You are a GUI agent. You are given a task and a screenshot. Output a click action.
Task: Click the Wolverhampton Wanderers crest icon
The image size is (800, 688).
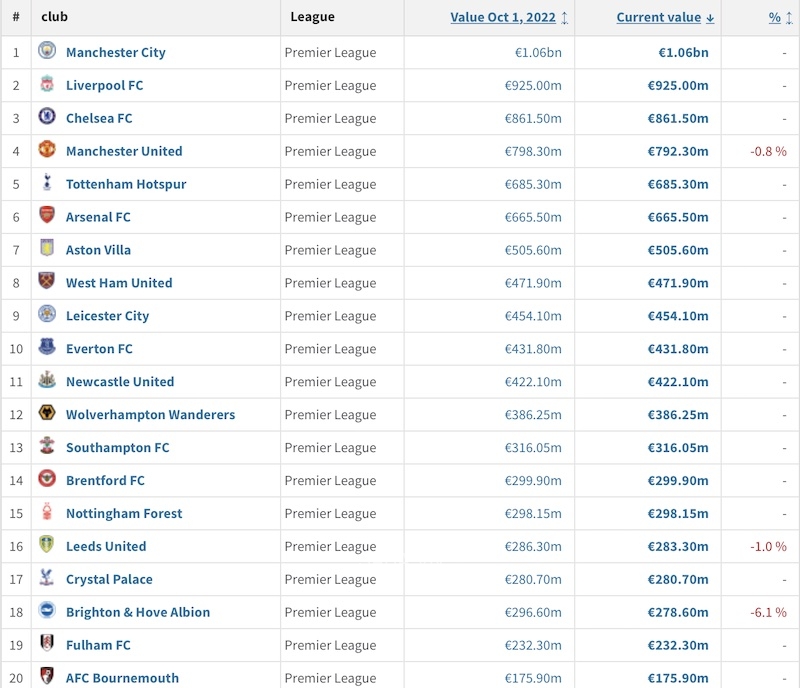[47, 414]
